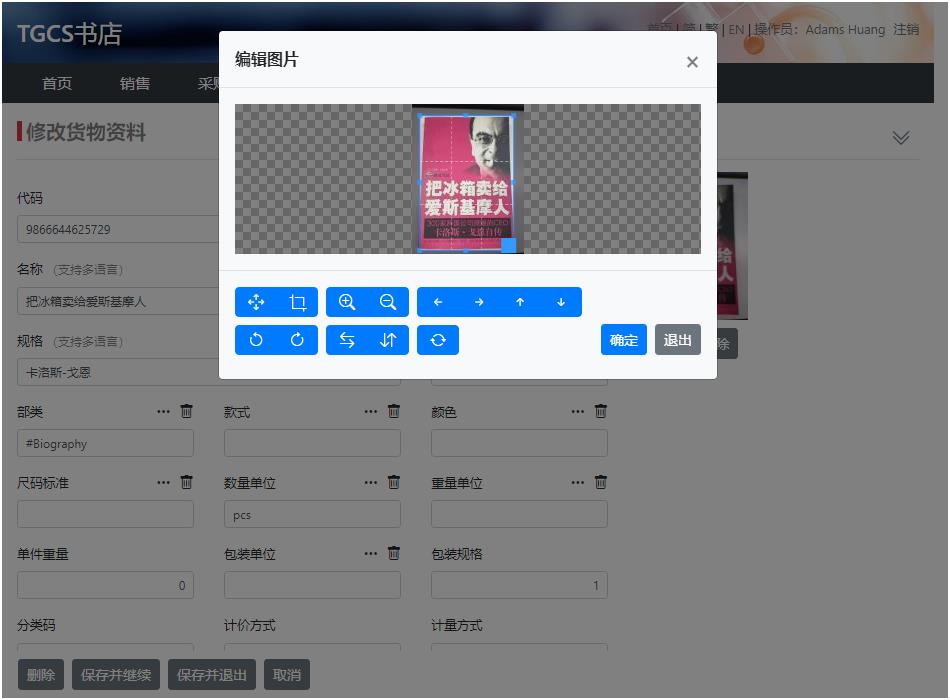The height and width of the screenshot is (700, 950).
Task: Clear 重量单位 using the trash icon
Action: point(600,482)
